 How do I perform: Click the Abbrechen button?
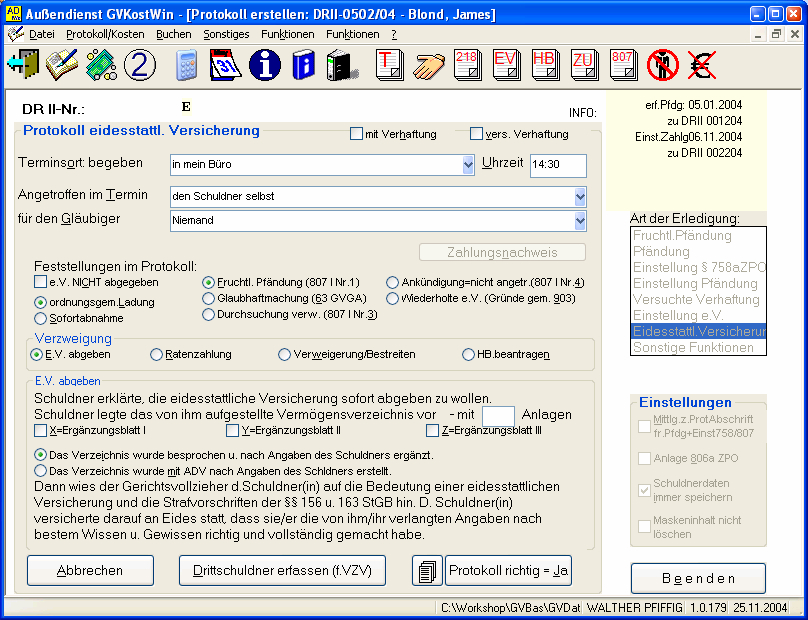[x=90, y=570]
